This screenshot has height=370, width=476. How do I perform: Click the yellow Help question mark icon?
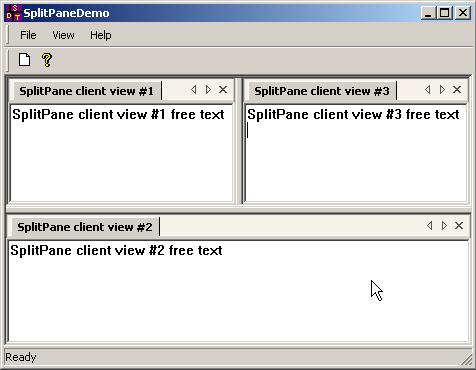47,60
